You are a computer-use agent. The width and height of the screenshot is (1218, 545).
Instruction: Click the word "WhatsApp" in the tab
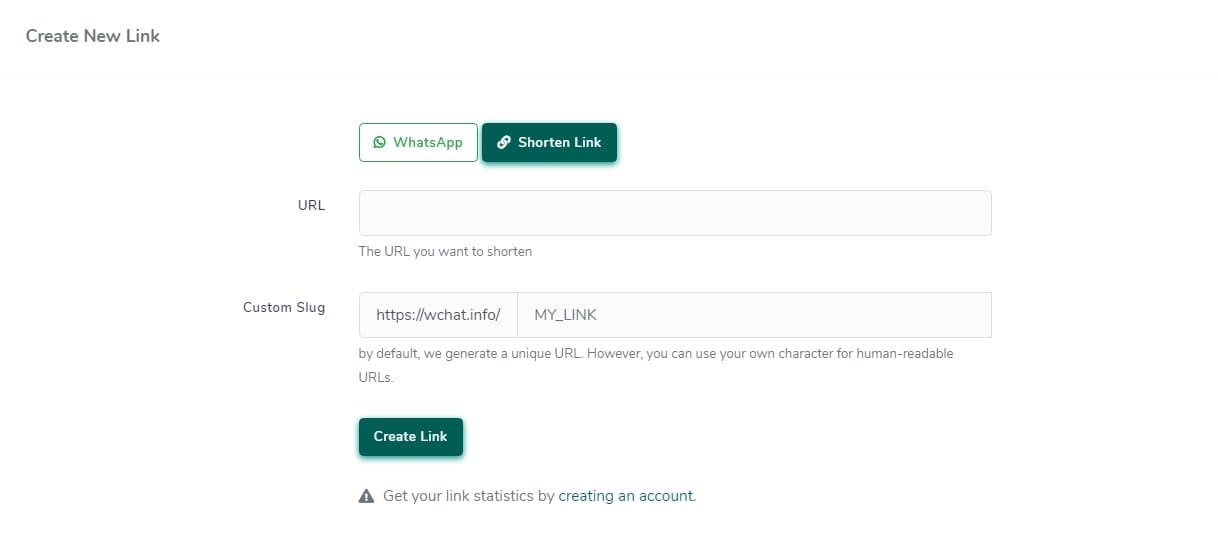point(428,142)
